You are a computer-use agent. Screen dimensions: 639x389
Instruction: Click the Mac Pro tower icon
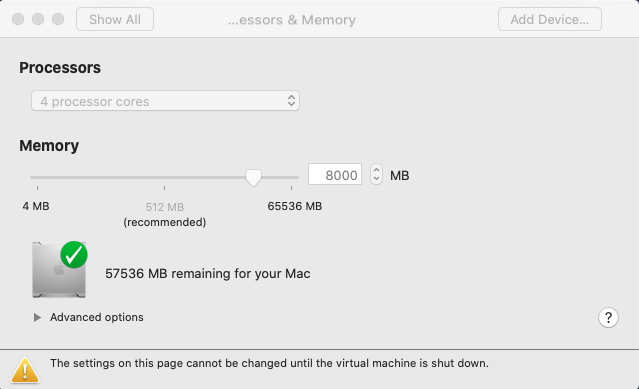click(x=59, y=270)
